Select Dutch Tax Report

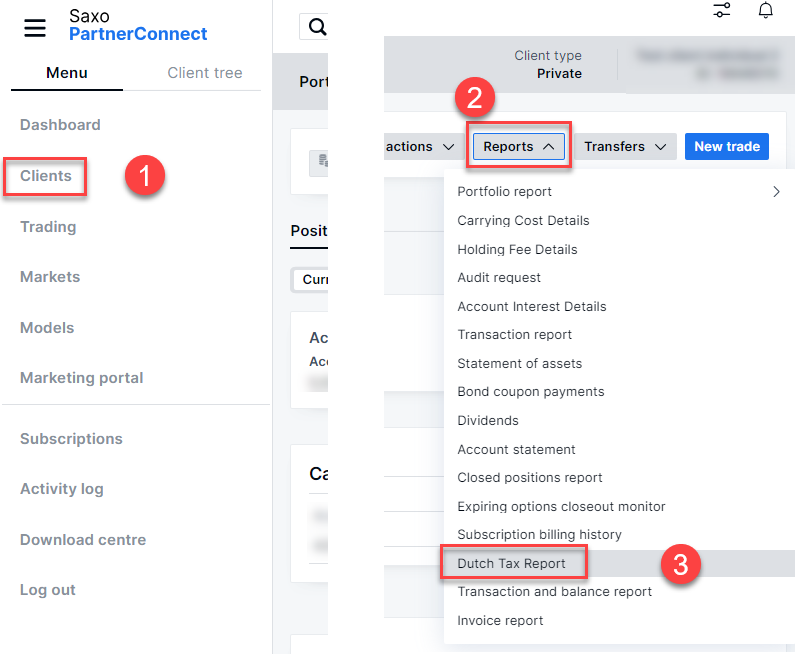pyautogui.click(x=511, y=564)
